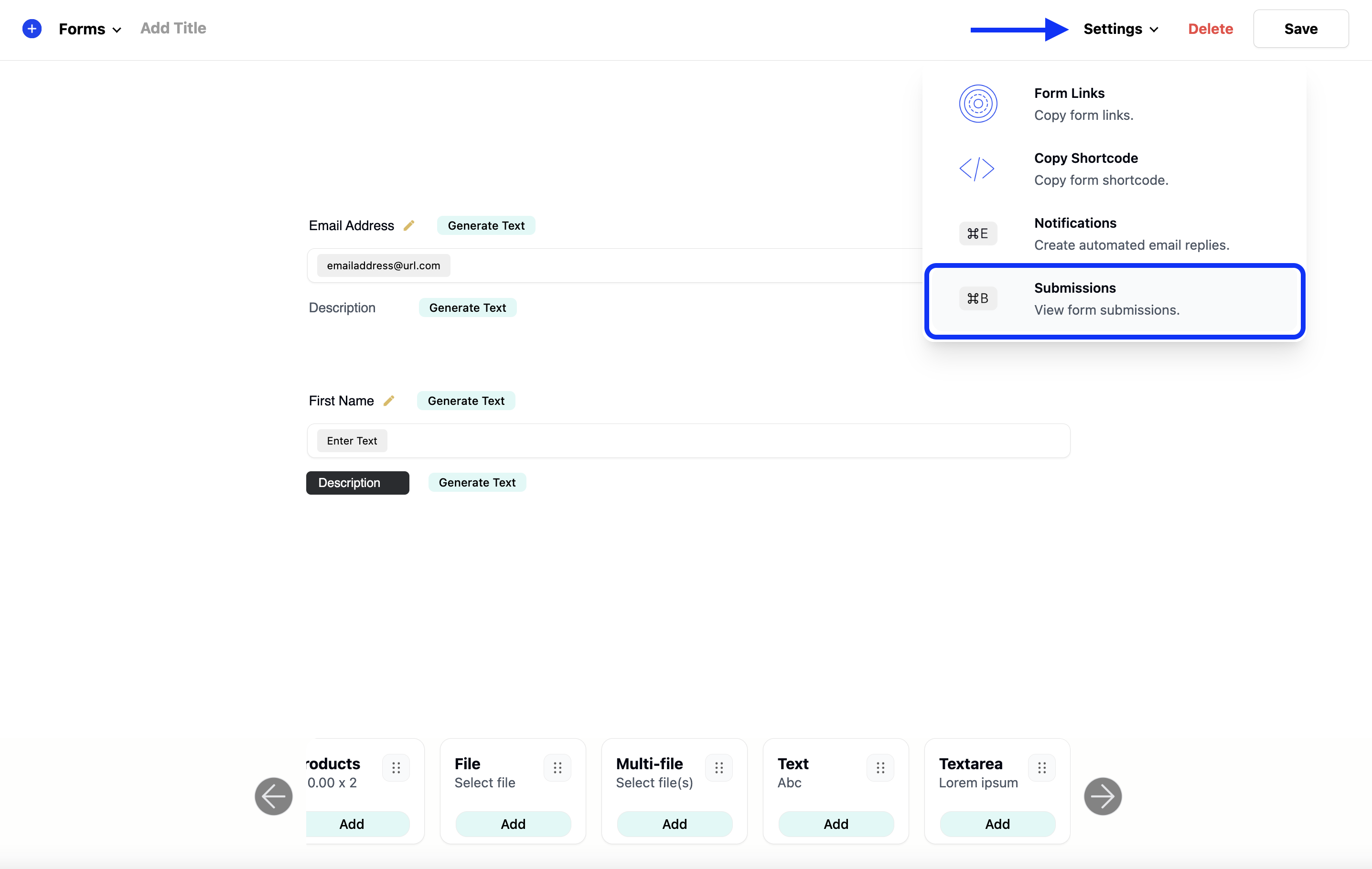Image resolution: width=1372 pixels, height=869 pixels.
Task: Click the ⌘E shortcut badge
Action: click(x=978, y=233)
